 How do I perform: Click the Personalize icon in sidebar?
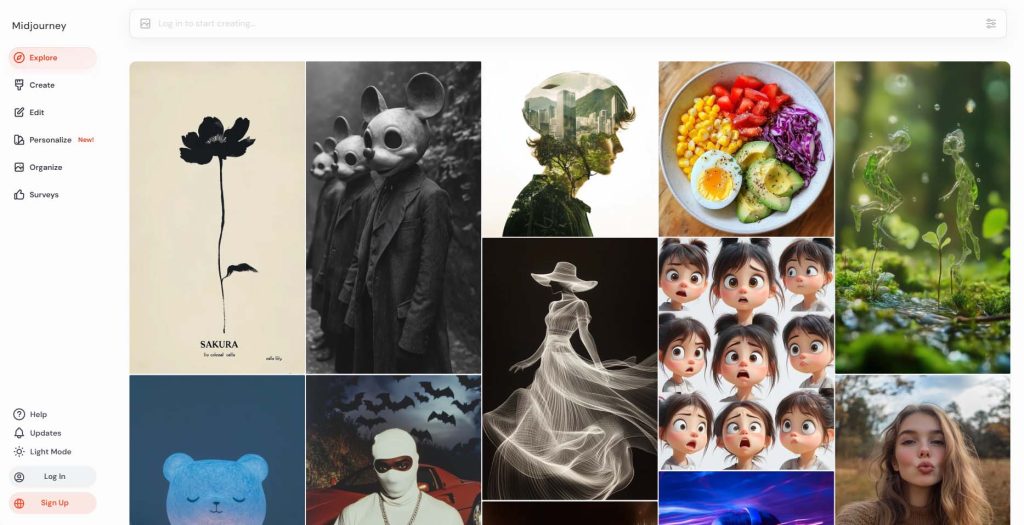(x=19, y=140)
